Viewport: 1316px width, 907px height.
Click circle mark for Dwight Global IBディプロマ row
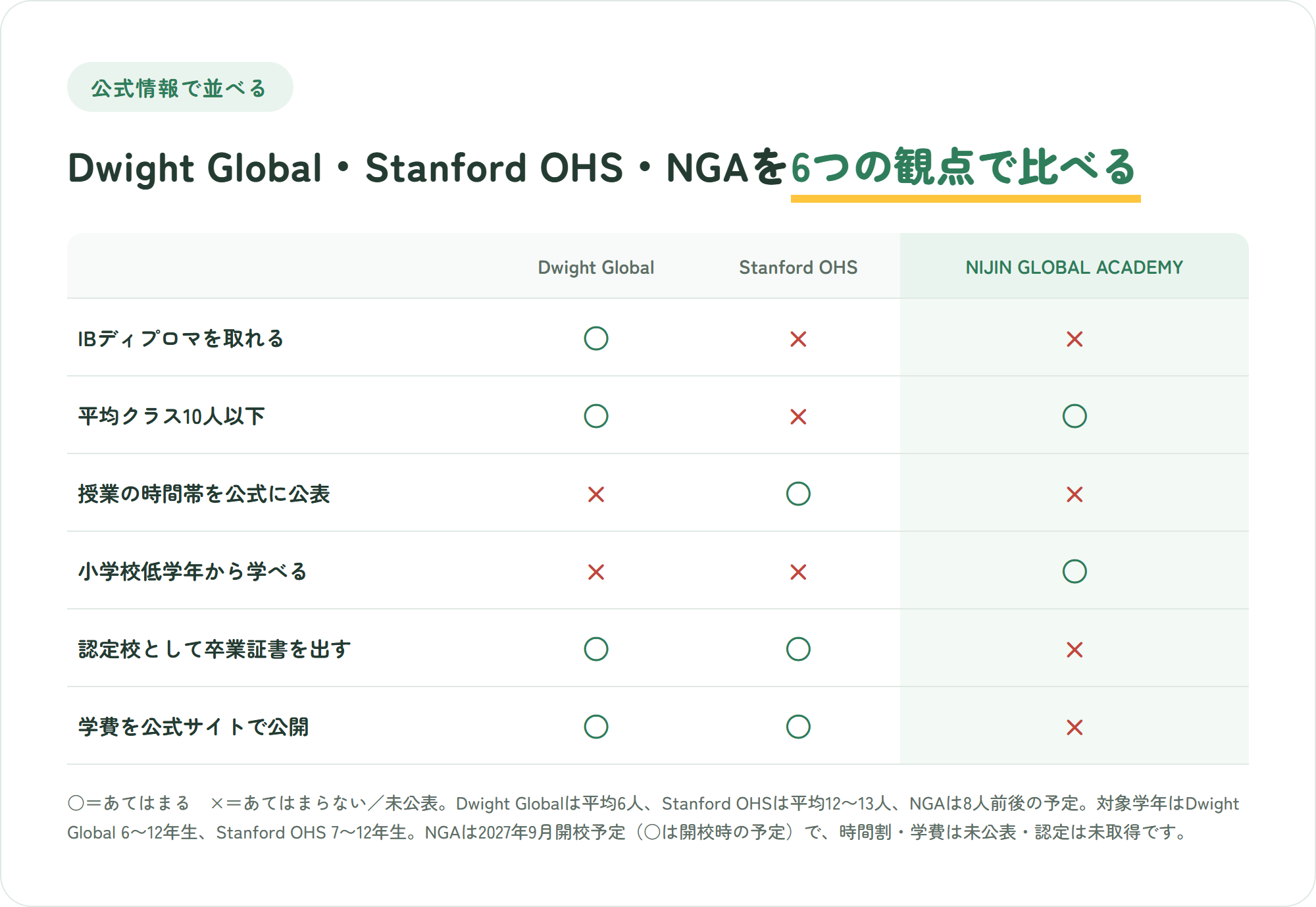[x=596, y=338]
